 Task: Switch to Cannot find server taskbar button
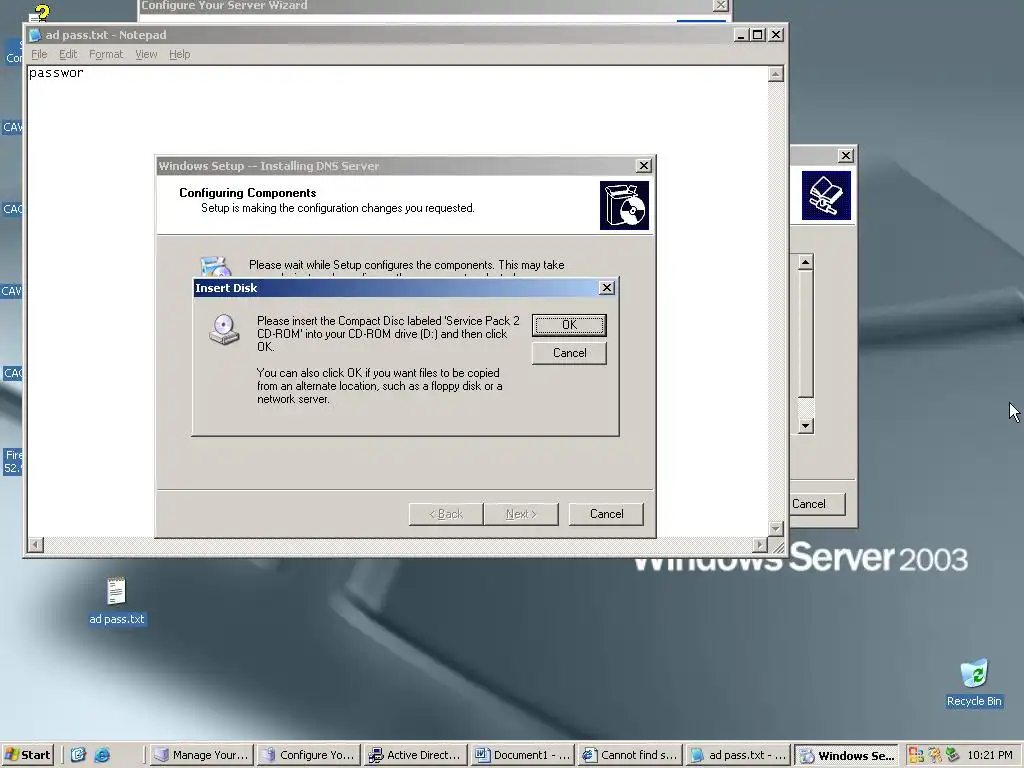coord(630,755)
